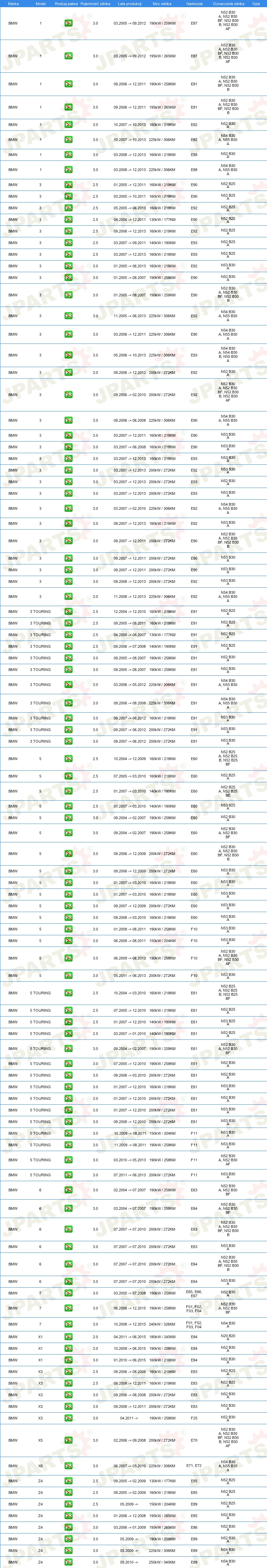267x1568 pixels.
Task: Click the 03.2005 -> 07.2008 date cell
Action: pyautogui.click(x=129, y=1293)
